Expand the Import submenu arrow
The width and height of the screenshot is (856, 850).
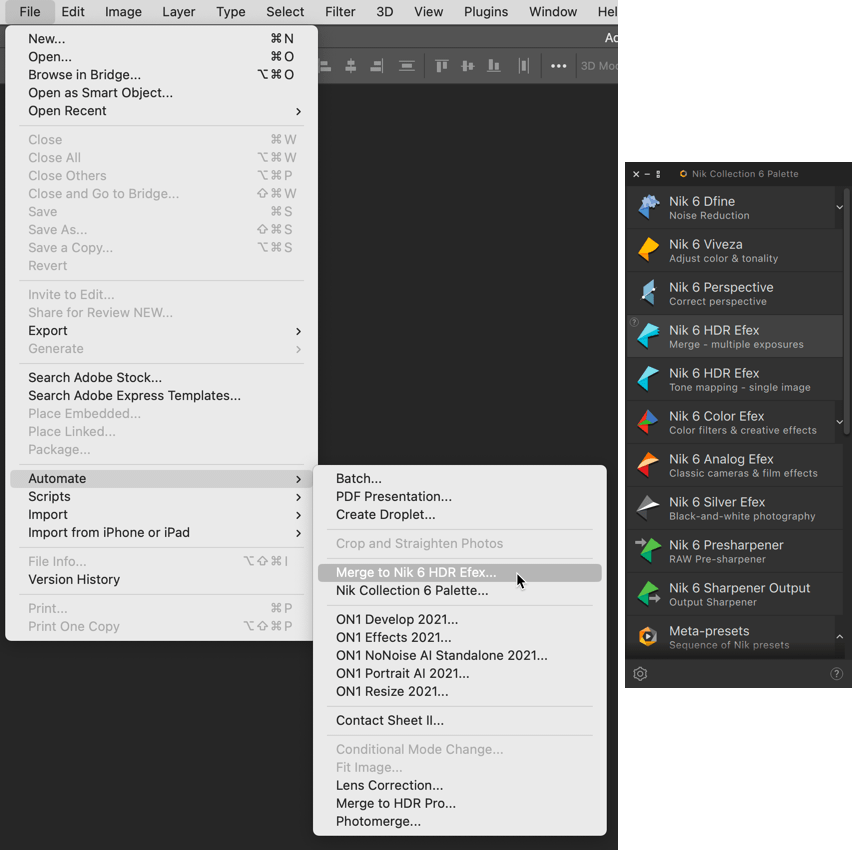[298, 515]
